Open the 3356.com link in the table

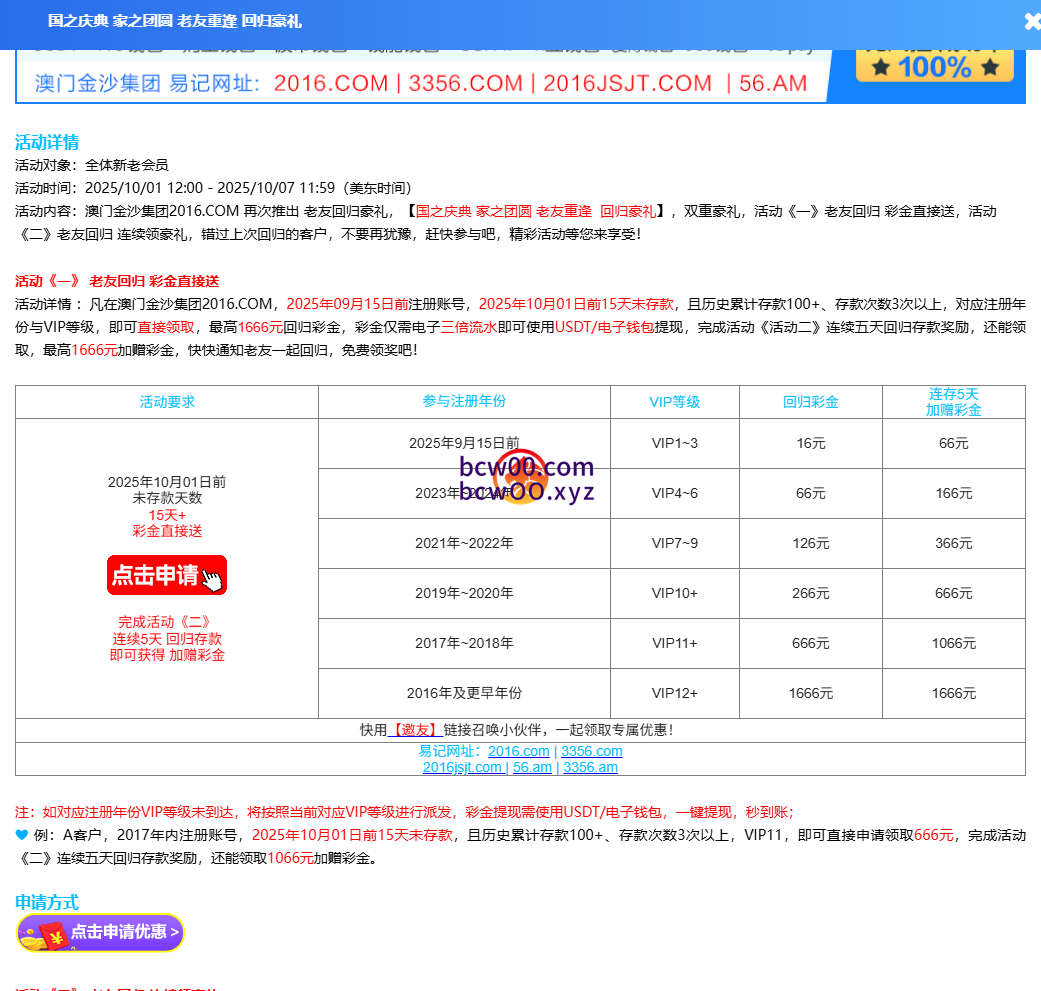(x=592, y=751)
